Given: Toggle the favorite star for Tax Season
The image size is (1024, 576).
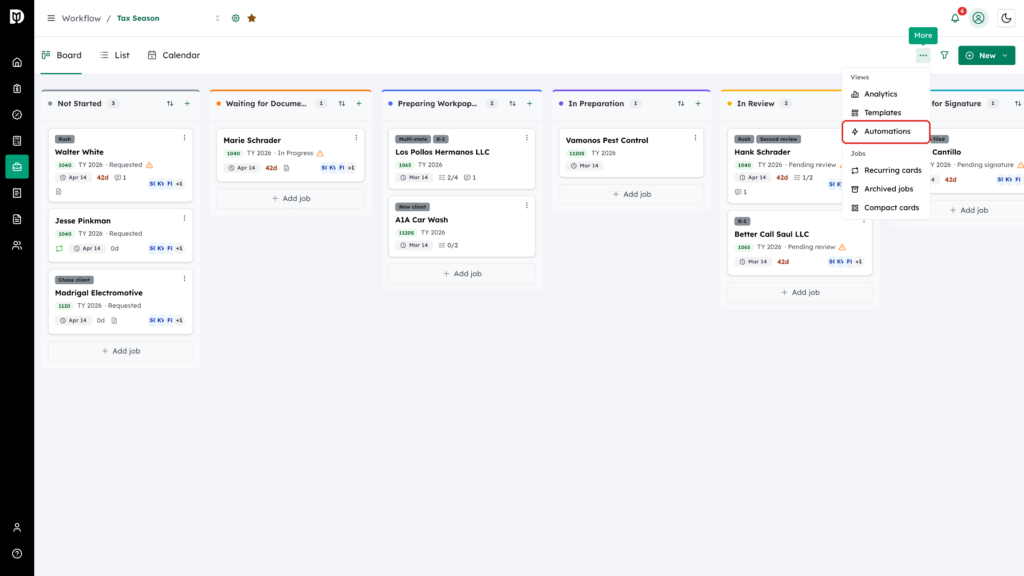Looking at the screenshot, I should [x=252, y=18].
